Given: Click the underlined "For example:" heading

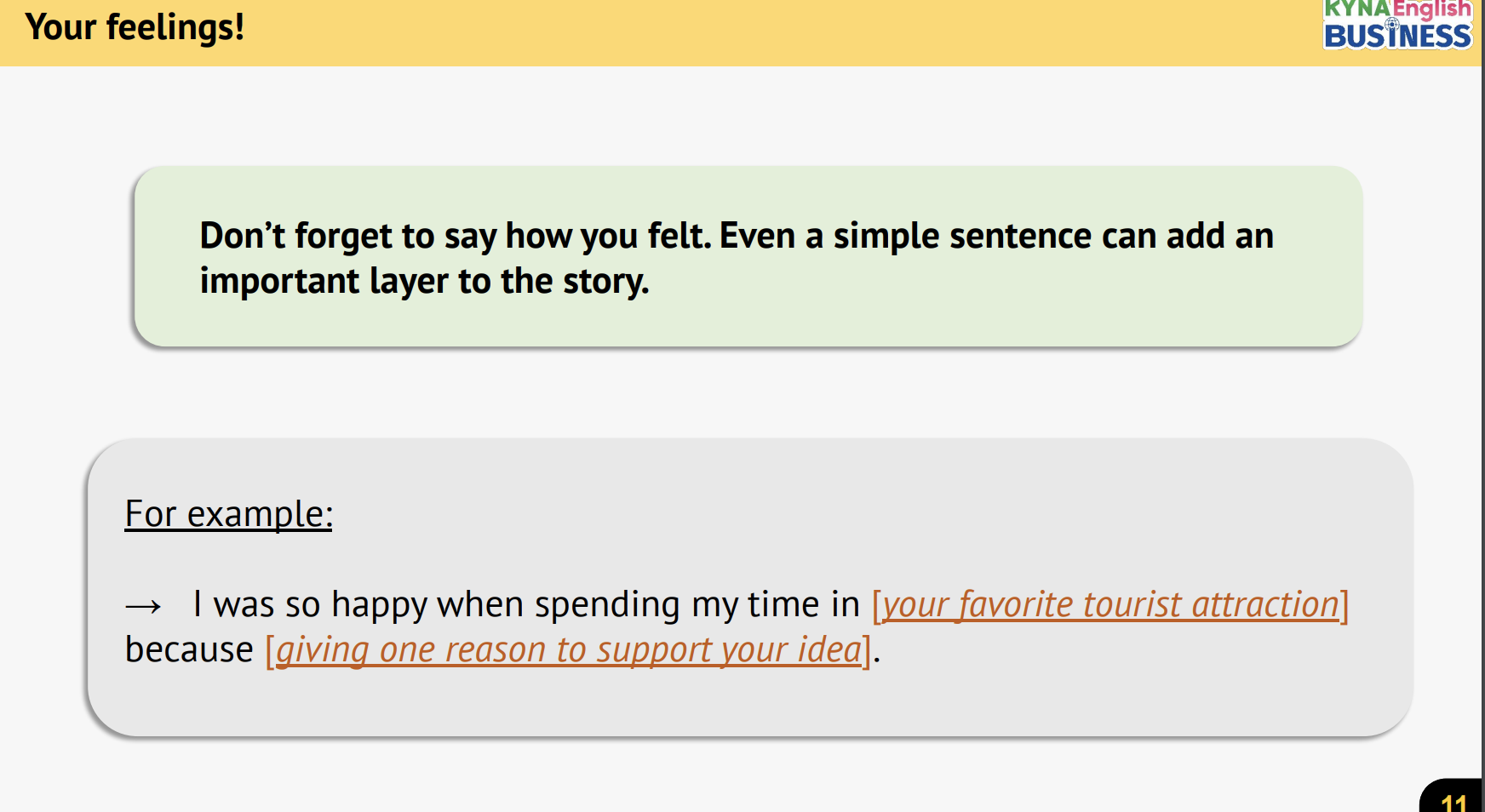Looking at the screenshot, I should (x=228, y=514).
